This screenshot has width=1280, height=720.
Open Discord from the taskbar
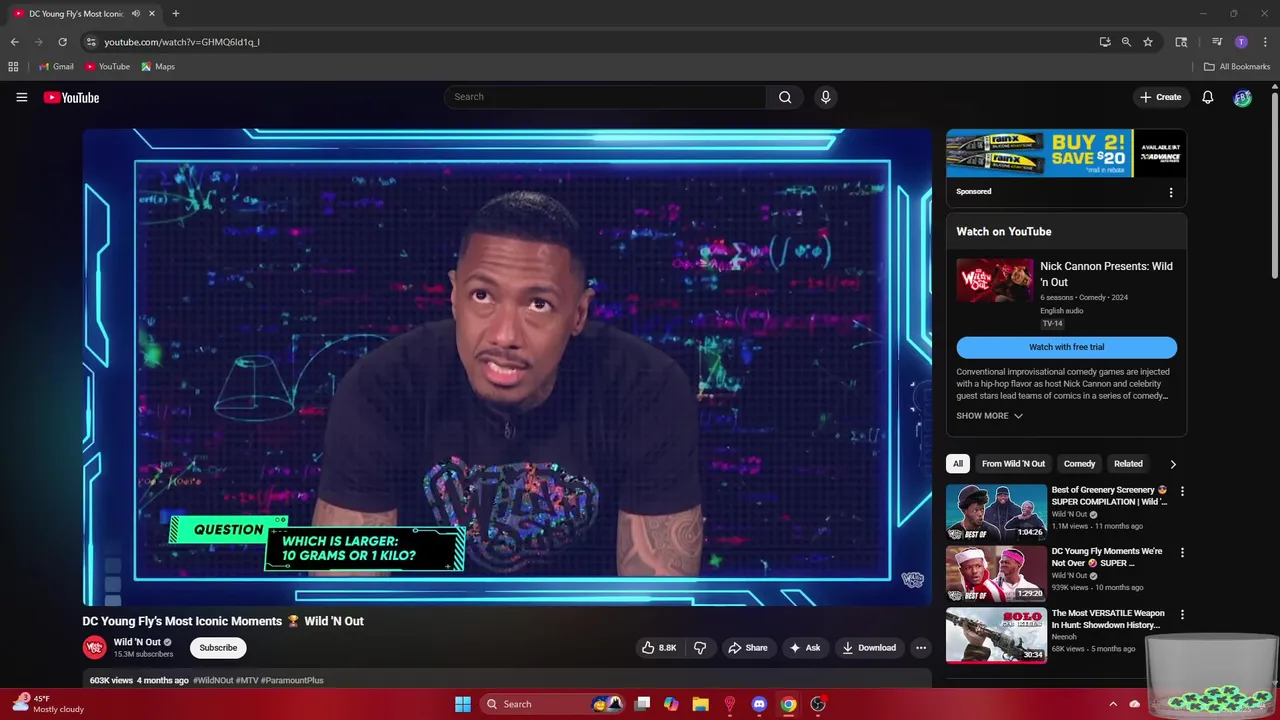click(759, 704)
